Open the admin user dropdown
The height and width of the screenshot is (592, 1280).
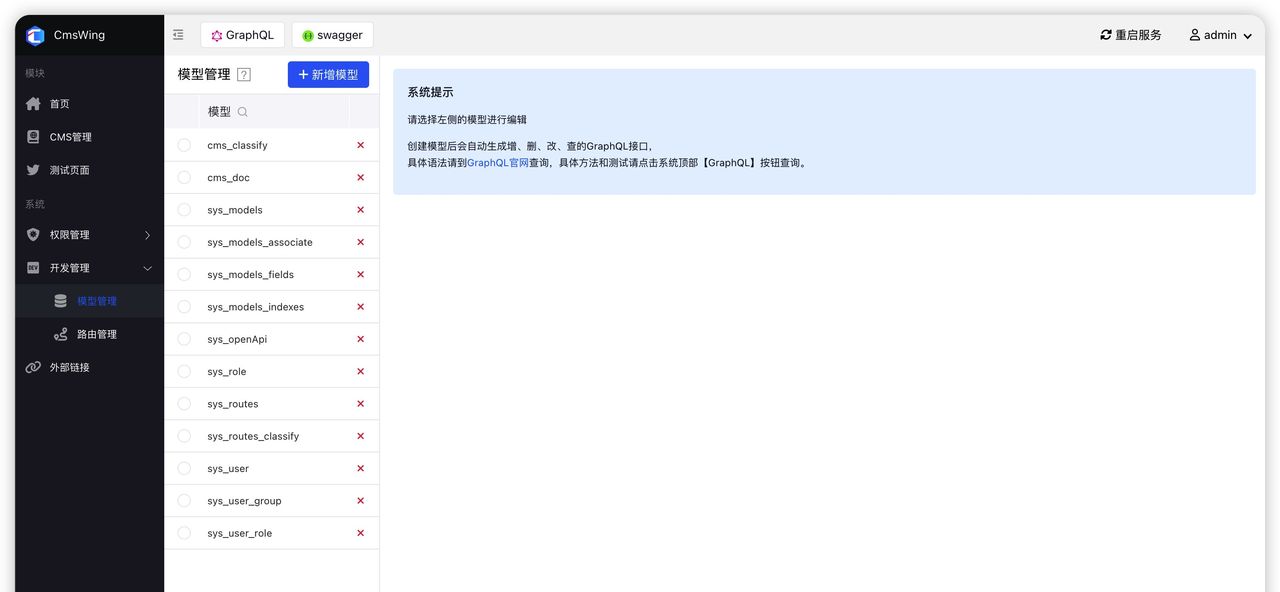(x=1220, y=35)
